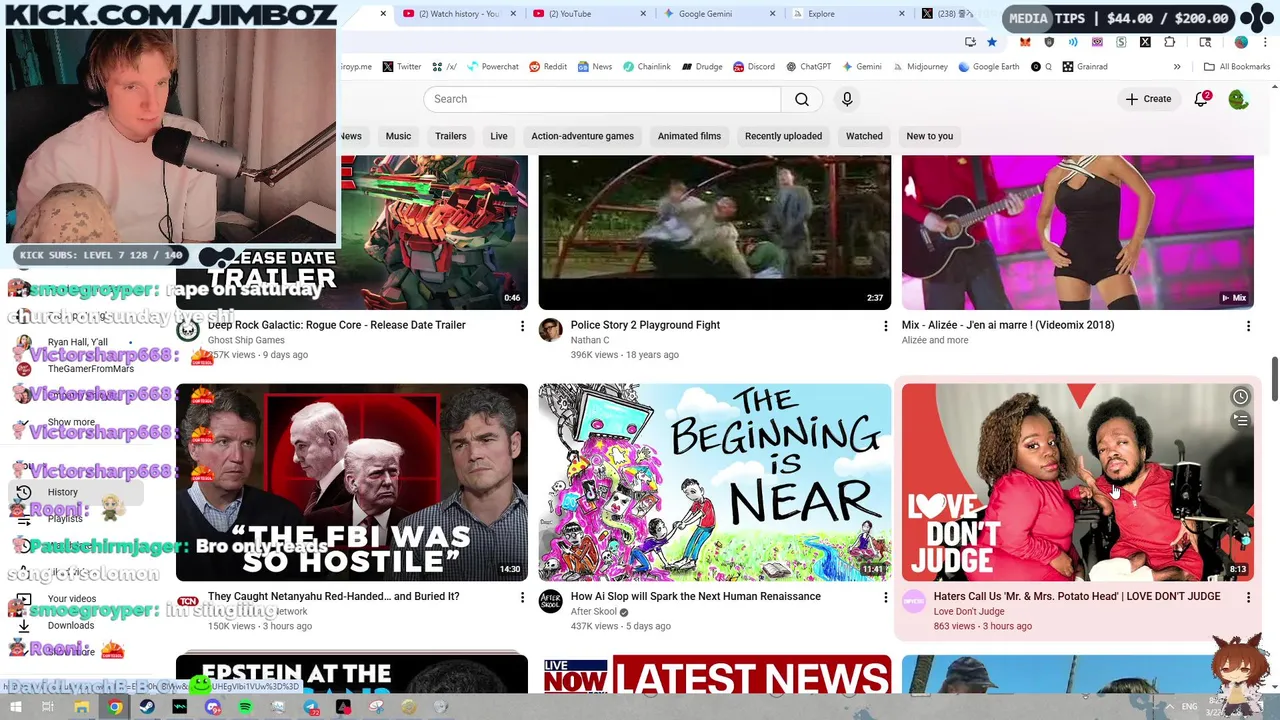
Task: Click Add to queue icon on Love Don't Judge thumbnail
Action: coord(1240,421)
